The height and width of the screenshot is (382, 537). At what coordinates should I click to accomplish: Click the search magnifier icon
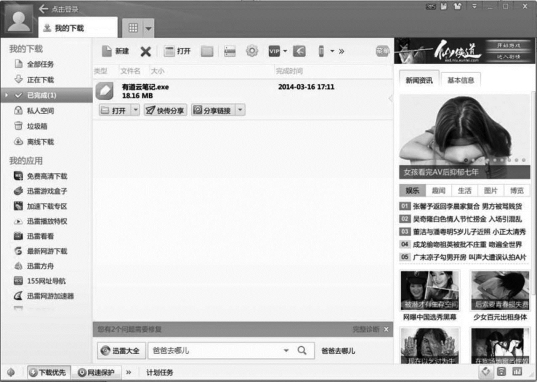pos(302,350)
